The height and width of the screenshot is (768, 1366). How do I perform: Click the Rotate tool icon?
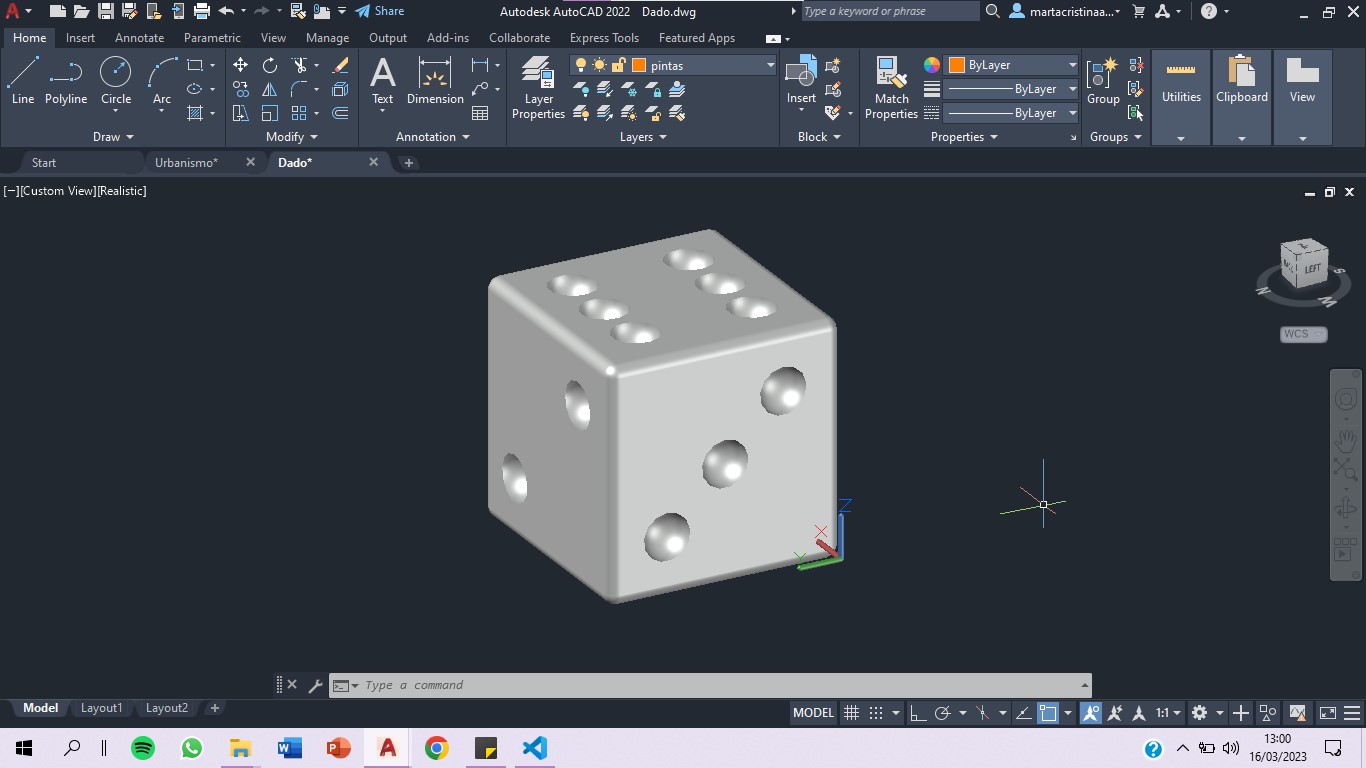point(270,65)
